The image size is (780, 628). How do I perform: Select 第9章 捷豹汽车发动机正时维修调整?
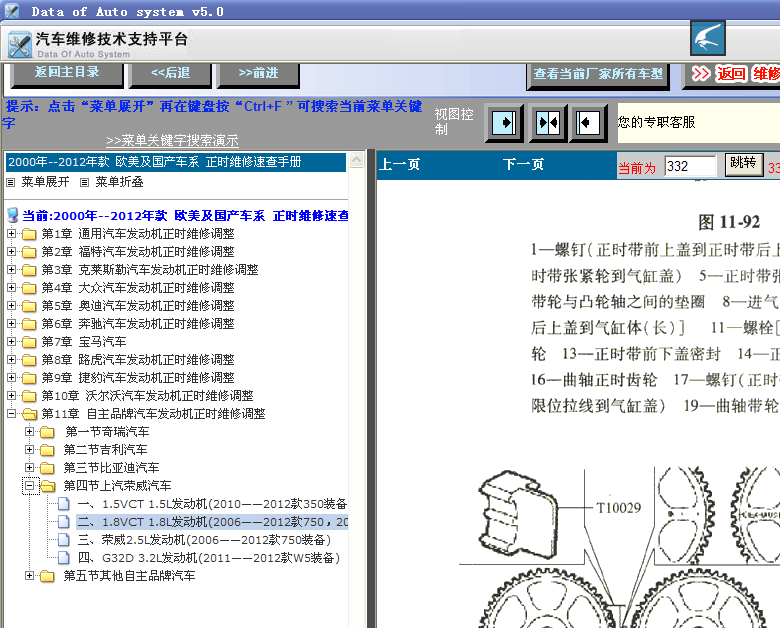coord(138,378)
